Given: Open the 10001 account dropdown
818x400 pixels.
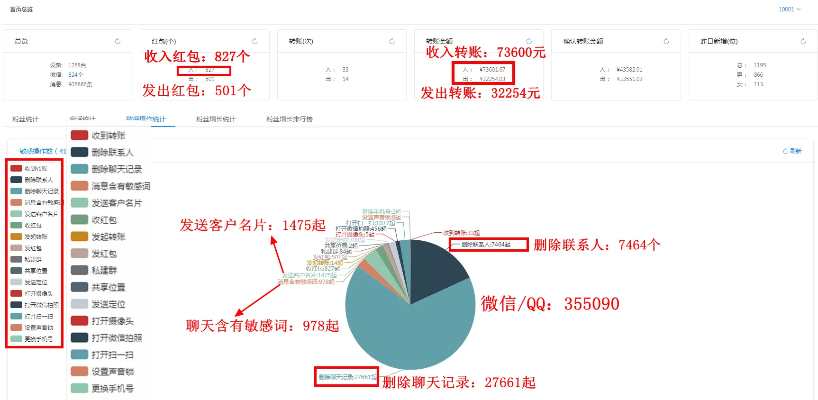Looking at the screenshot, I should click(x=789, y=8).
